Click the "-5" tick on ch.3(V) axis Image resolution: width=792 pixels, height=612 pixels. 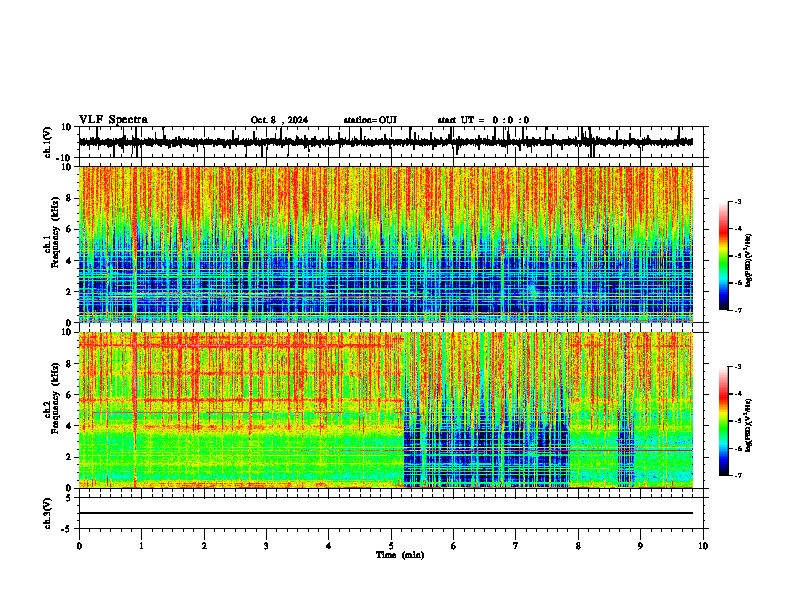67,529
